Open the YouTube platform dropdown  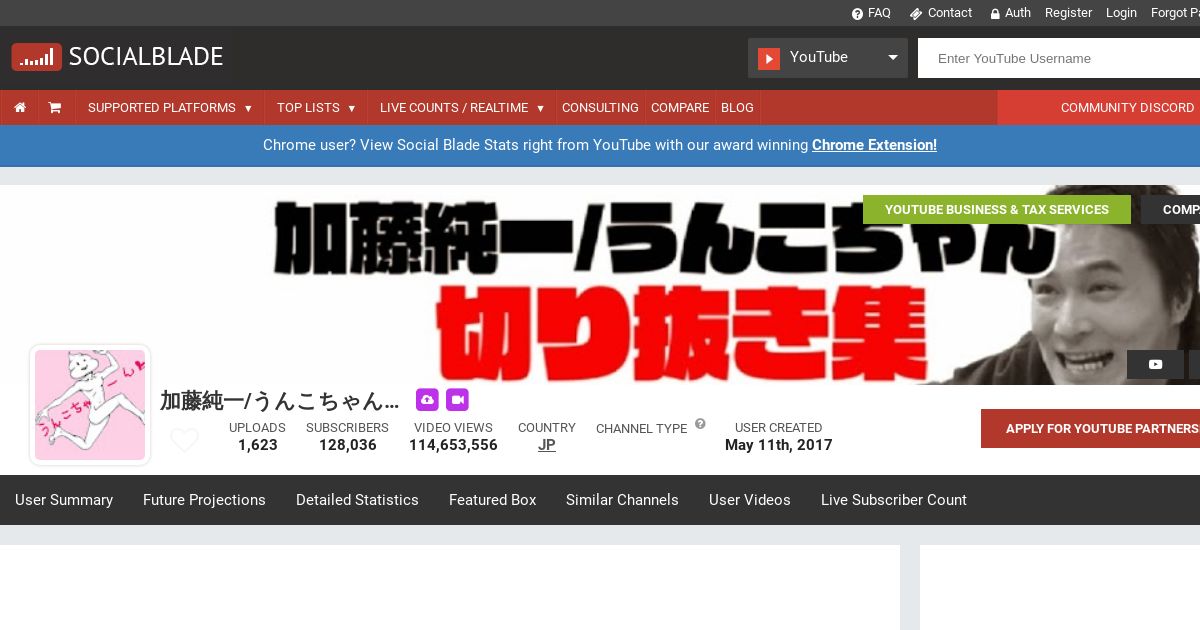pos(828,58)
